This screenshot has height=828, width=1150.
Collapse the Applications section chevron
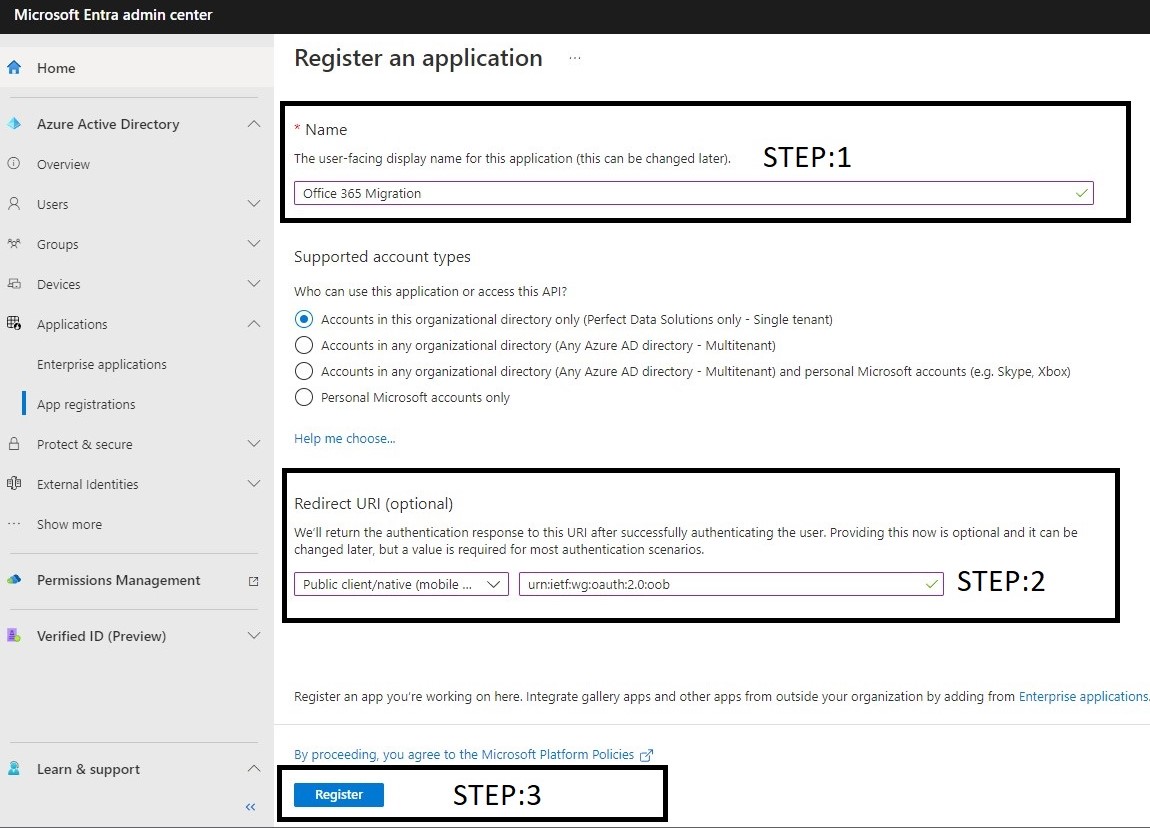tap(254, 323)
